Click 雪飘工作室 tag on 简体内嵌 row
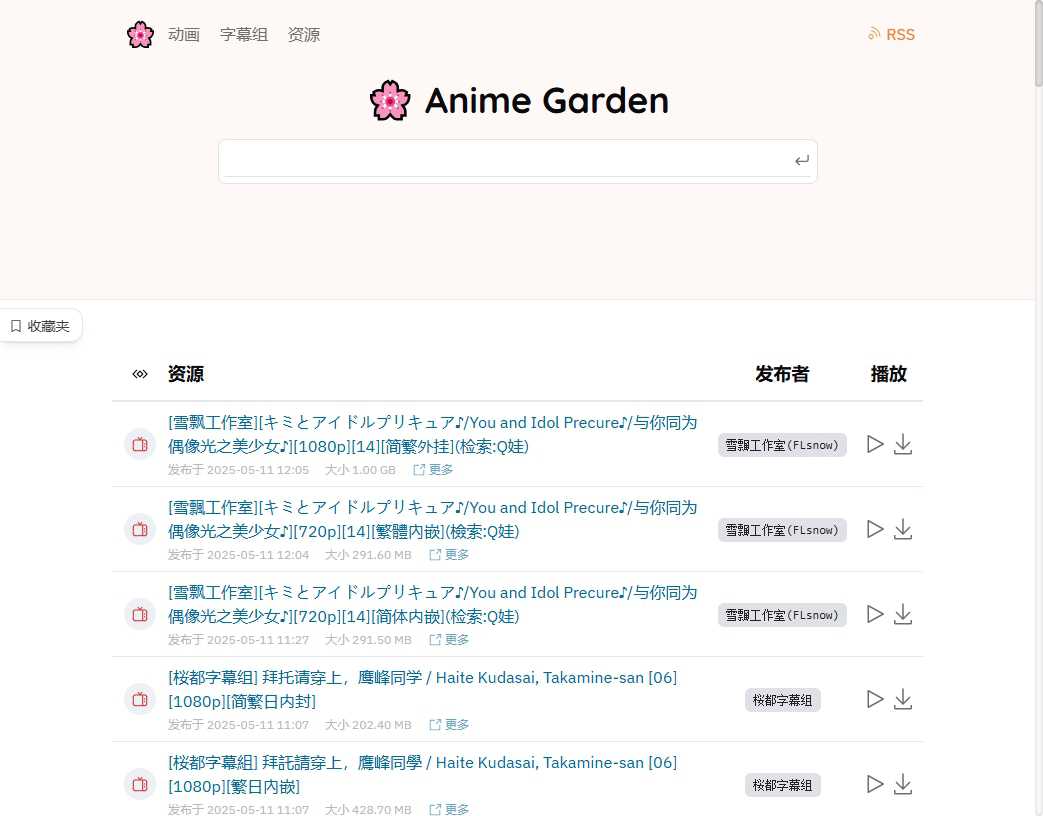The width and height of the screenshot is (1043, 816). (x=782, y=615)
